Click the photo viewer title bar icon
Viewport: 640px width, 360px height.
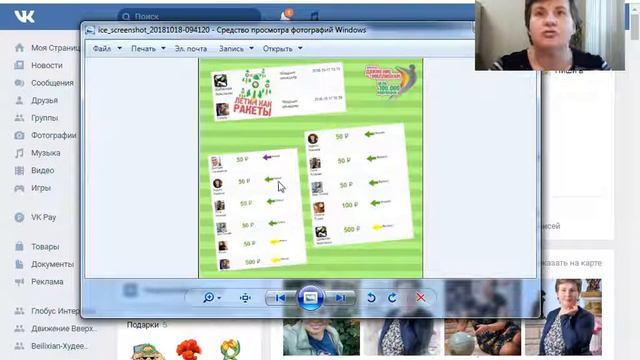[90, 30]
